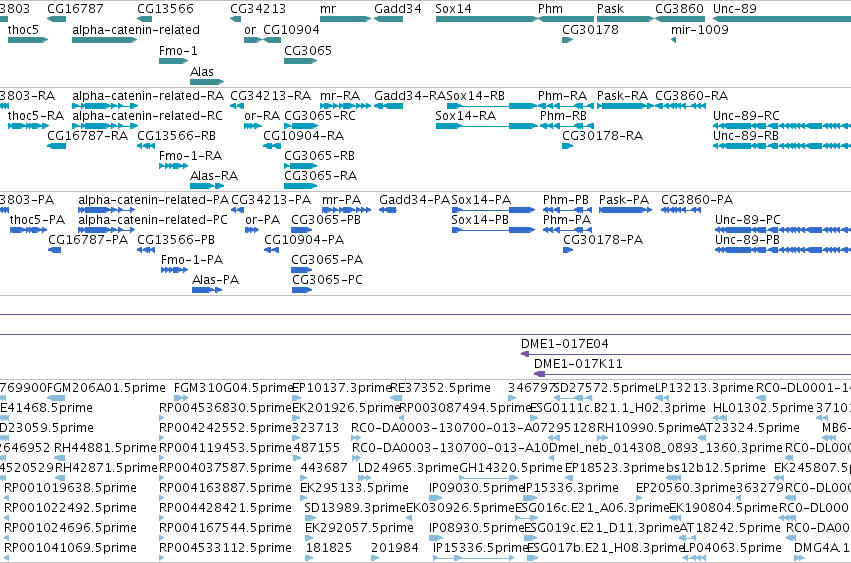Click the RH44881.5prime EST label
Screen dimensions: 851x563
(x=105, y=448)
